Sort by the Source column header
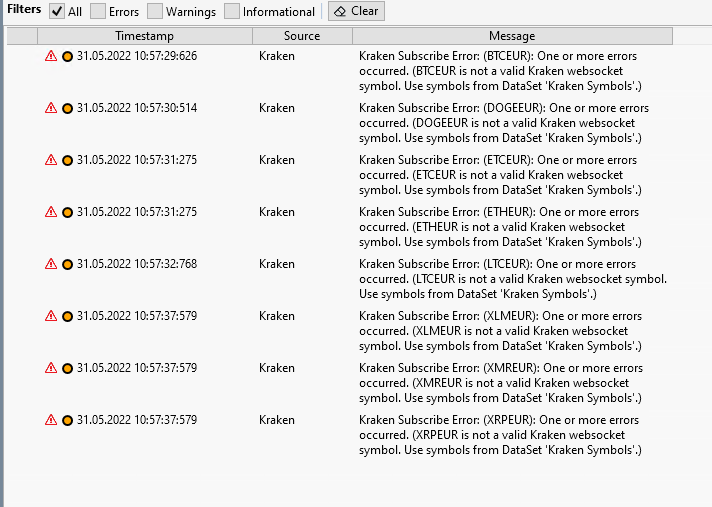Image resolution: width=712 pixels, height=507 pixels. 302,36
